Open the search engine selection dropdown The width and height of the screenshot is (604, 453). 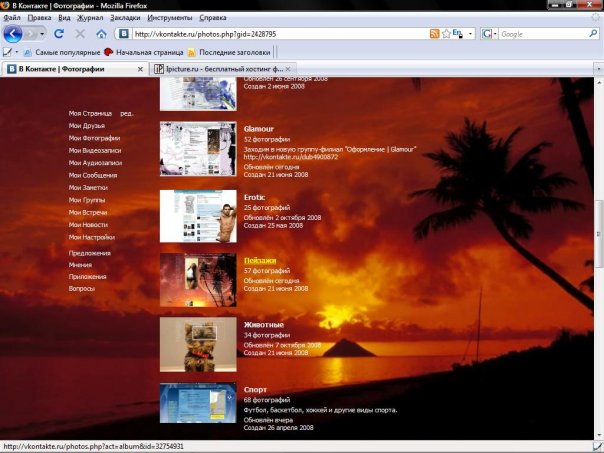tap(495, 34)
